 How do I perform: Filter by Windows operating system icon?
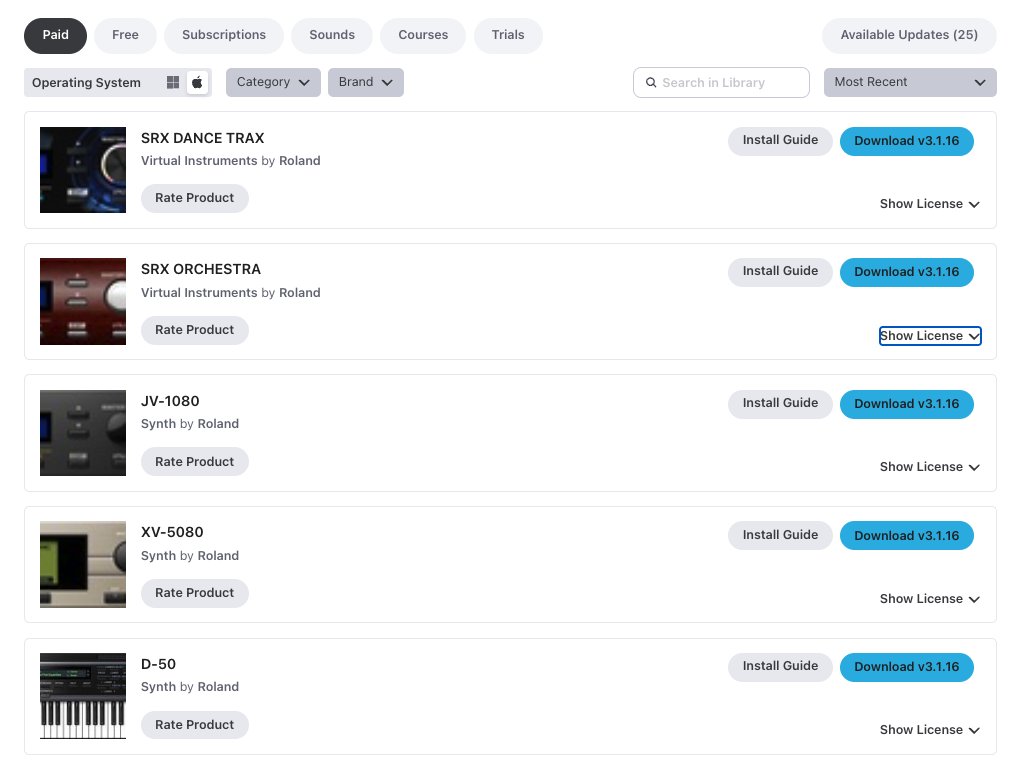pos(173,83)
